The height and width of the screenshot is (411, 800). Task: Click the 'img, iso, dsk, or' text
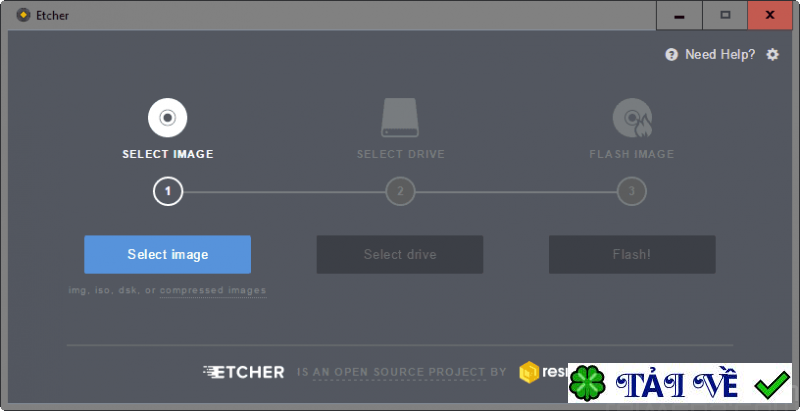coord(112,291)
